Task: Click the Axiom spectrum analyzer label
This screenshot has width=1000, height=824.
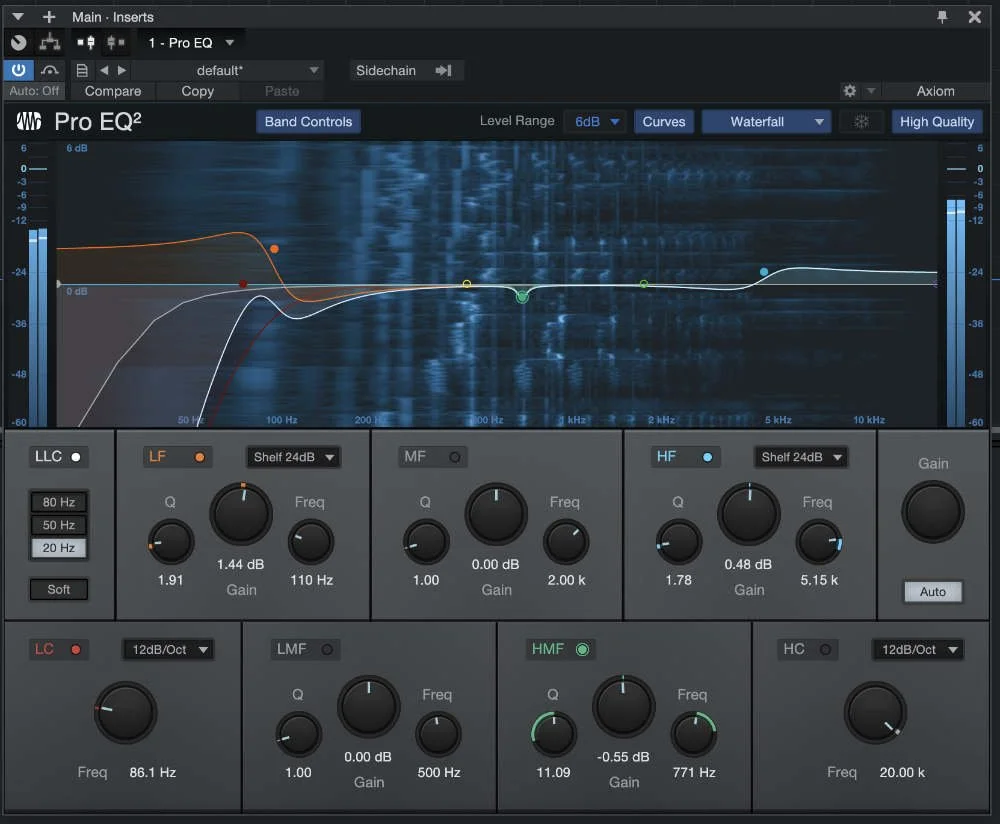Action: [936, 90]
